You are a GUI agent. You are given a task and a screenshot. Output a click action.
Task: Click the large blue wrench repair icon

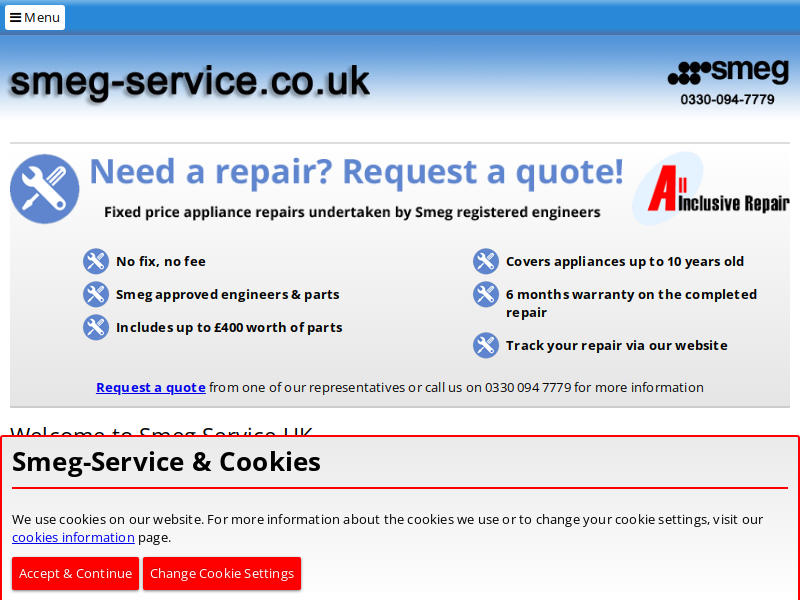tap(45, 189)
